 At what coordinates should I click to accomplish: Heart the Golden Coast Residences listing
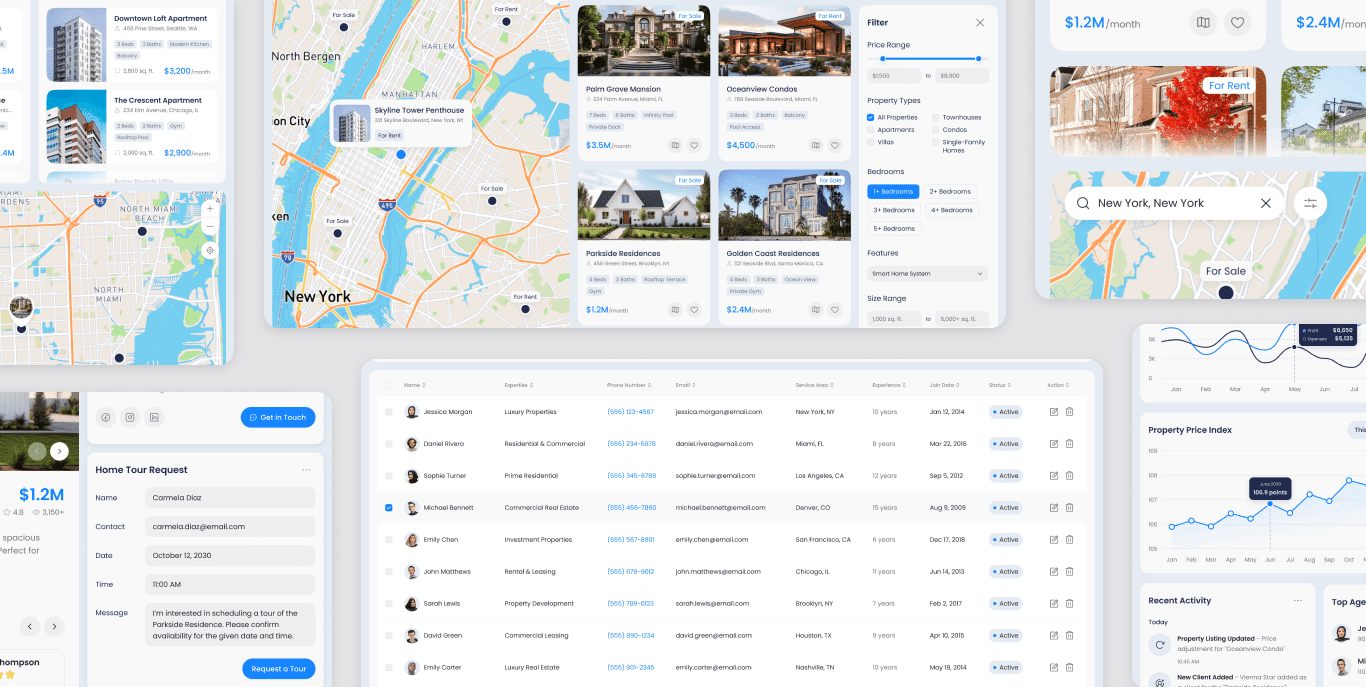pyautogui.click(x=835, y=310)
